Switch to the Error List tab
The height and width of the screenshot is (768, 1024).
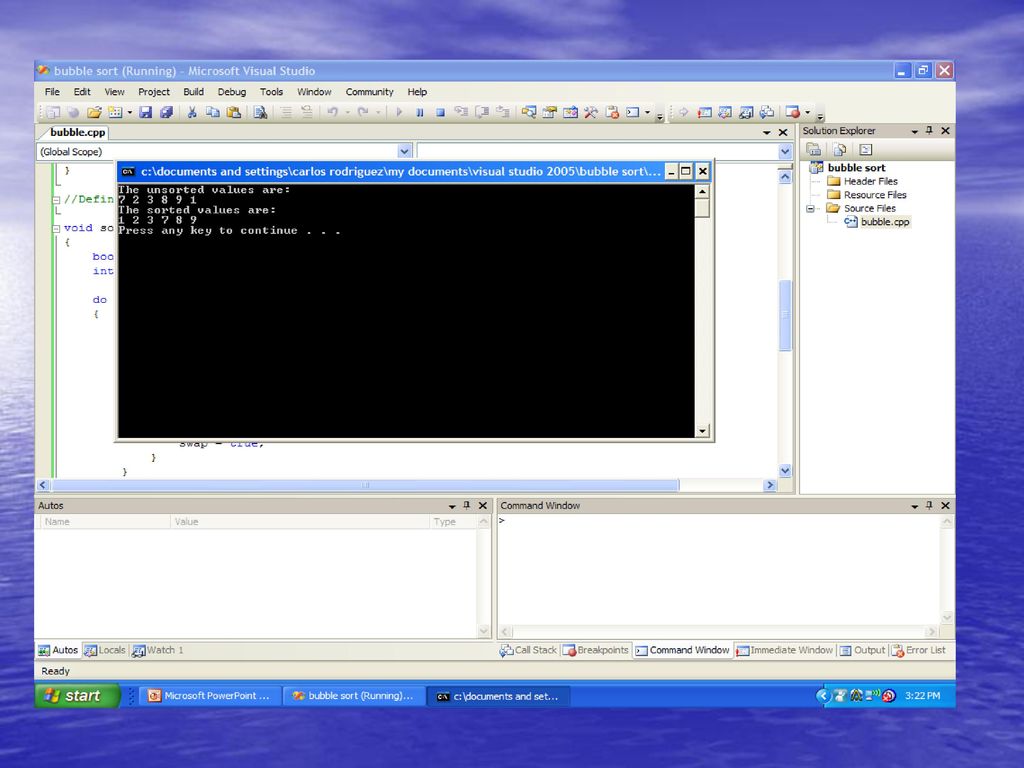point(919,650)
